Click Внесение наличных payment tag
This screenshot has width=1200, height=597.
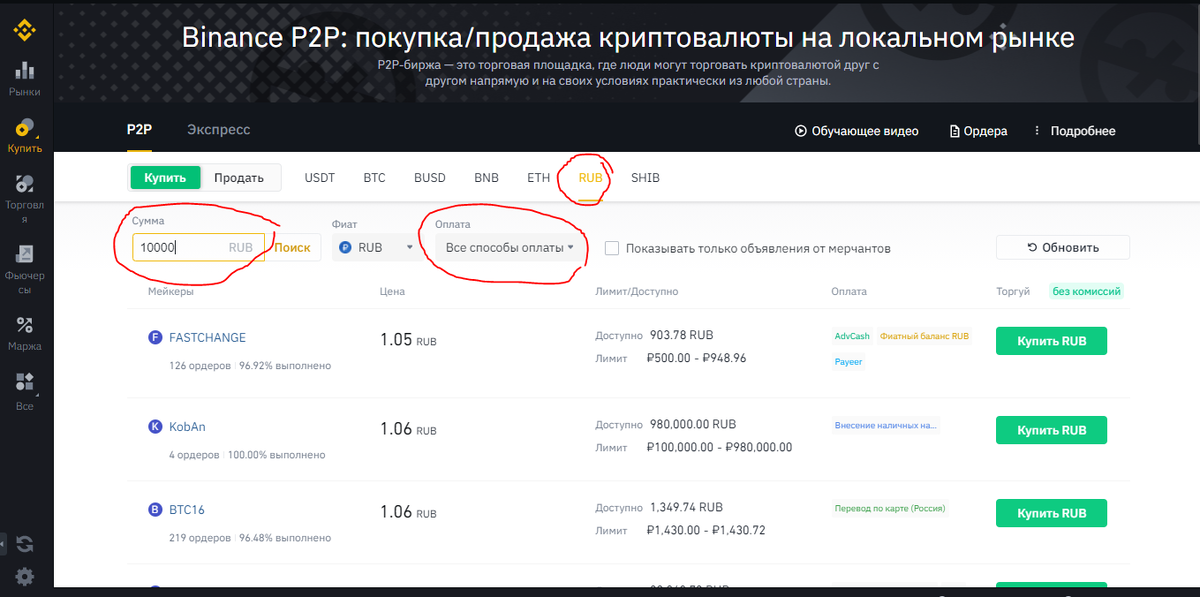tap(886, 425)
